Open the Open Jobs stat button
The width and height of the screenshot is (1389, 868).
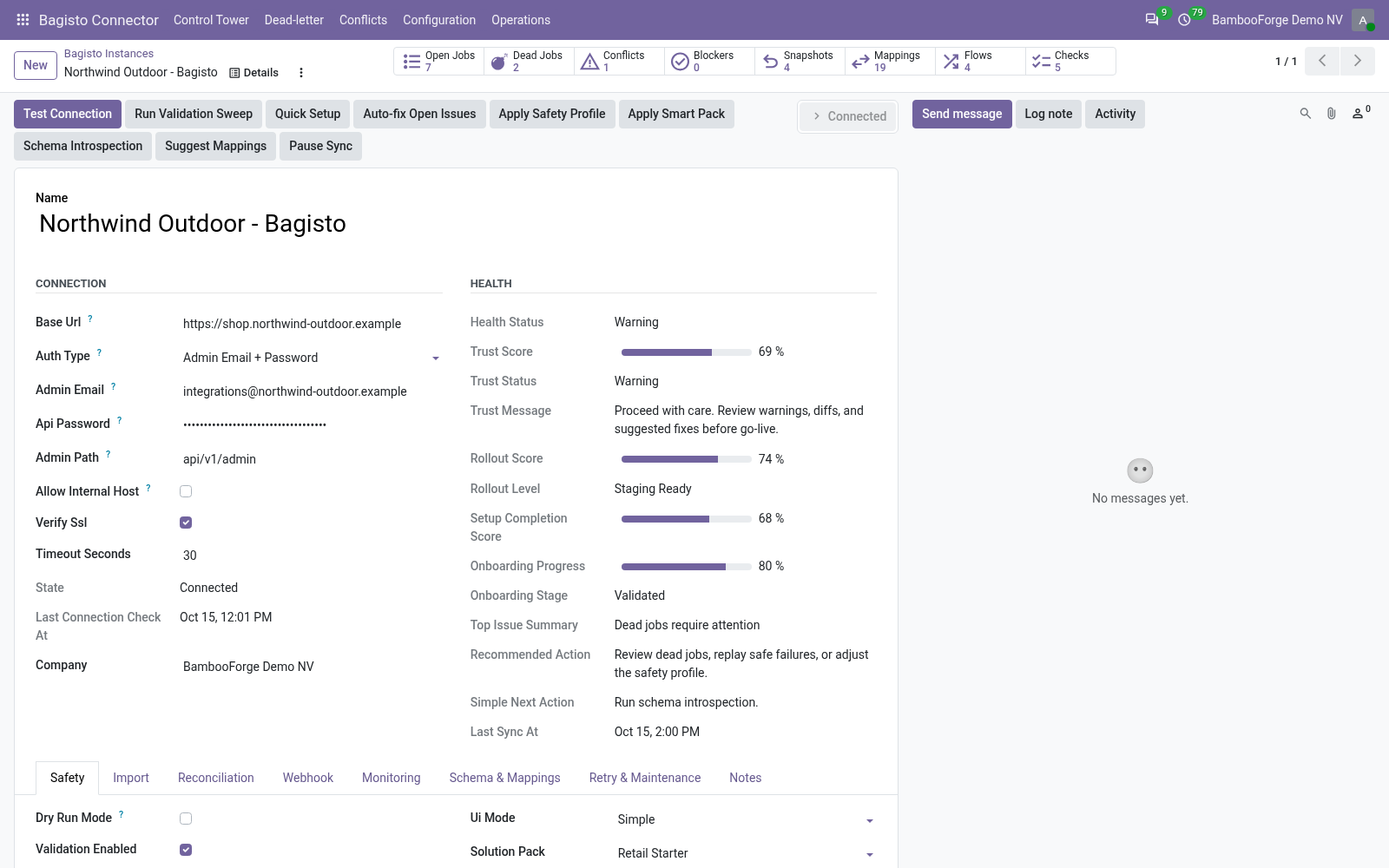point(439,61)
